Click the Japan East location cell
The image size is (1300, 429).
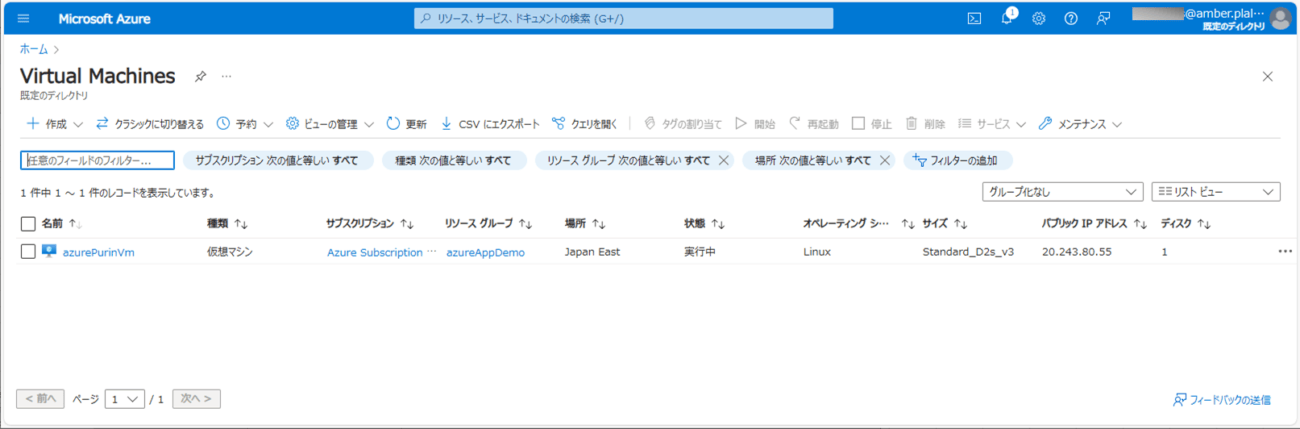(592, 252)
